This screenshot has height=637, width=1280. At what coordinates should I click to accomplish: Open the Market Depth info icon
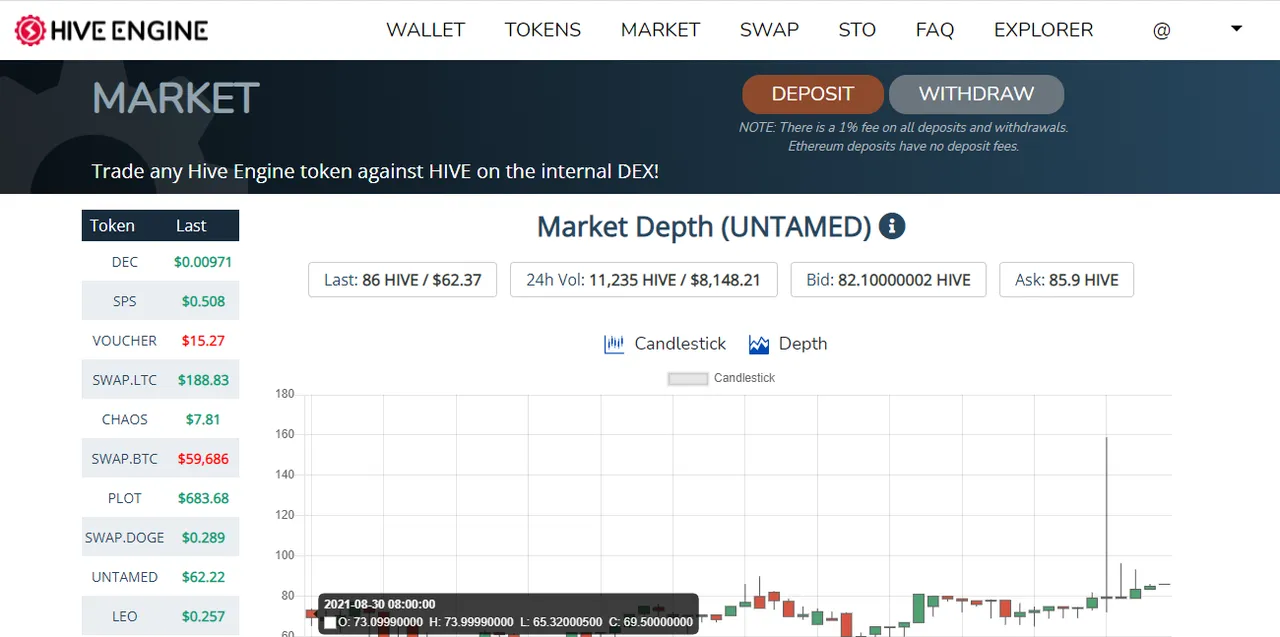click(x=892, y=226)
